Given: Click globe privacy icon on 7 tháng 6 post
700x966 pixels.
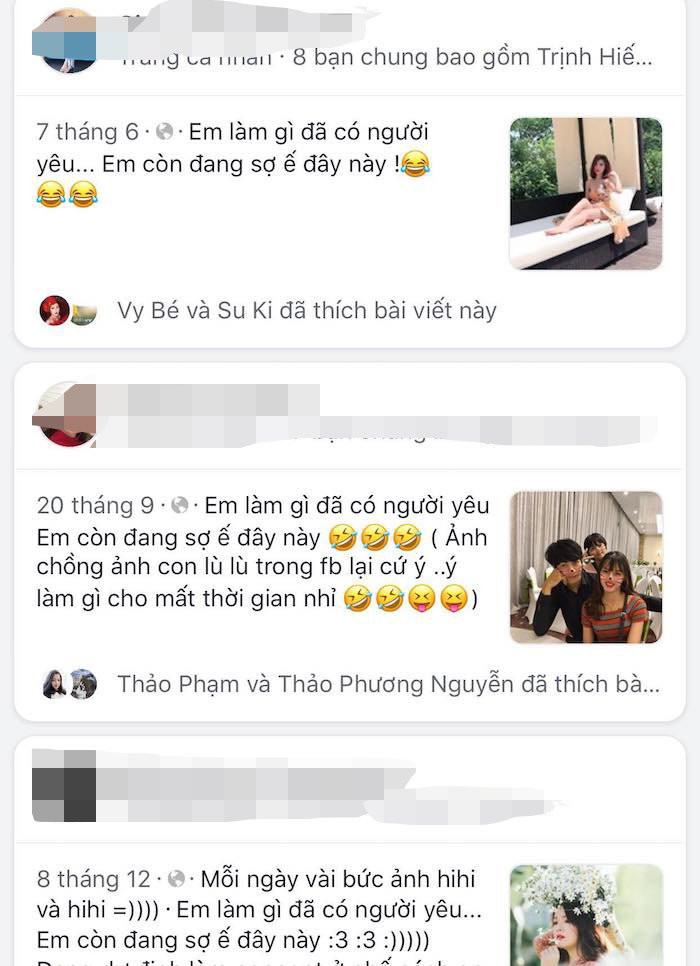Looking at the screenshot, I should coord(165,132).
